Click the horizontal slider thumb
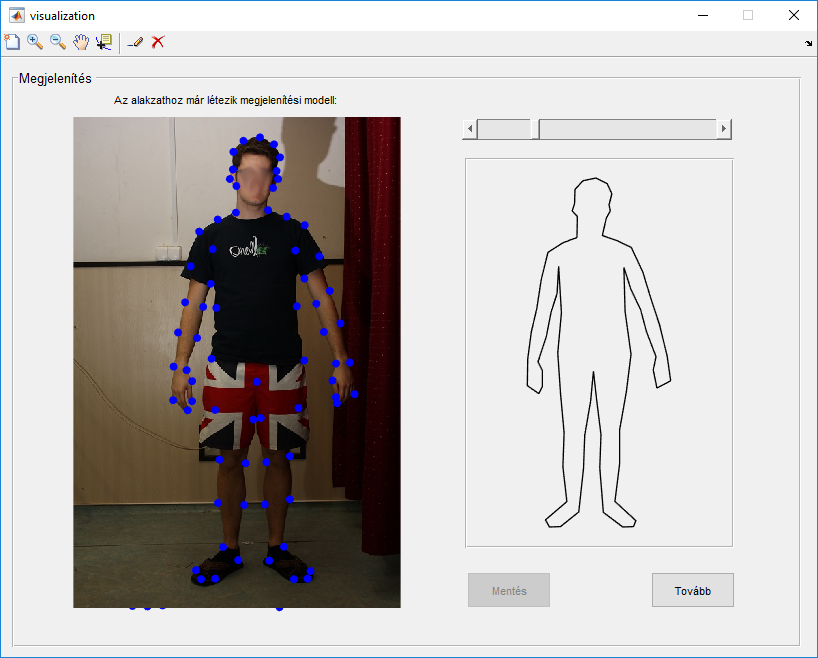Screen dimensions: 818x658 [x=535, y=129]
